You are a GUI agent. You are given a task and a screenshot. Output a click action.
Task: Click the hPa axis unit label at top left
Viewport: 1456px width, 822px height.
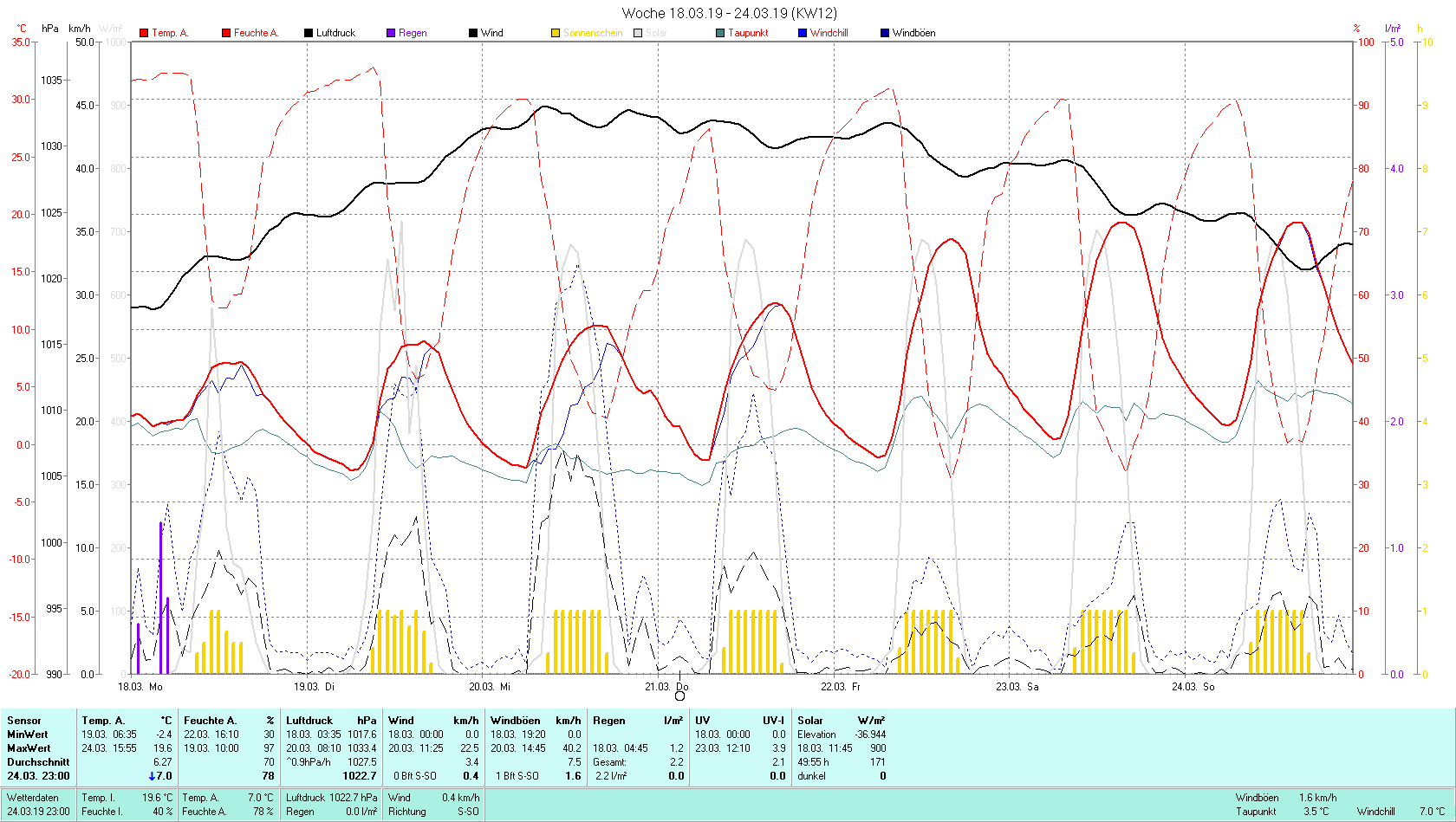[x=50, y=29]
